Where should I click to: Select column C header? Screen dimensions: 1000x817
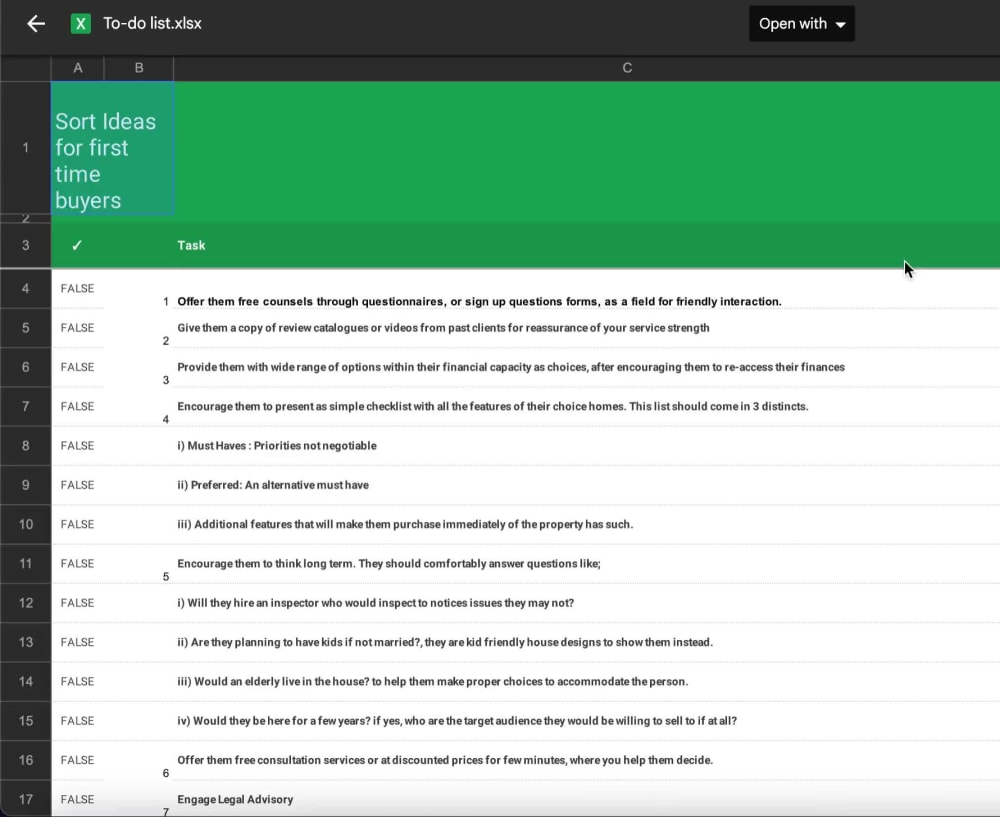point(627,68)
